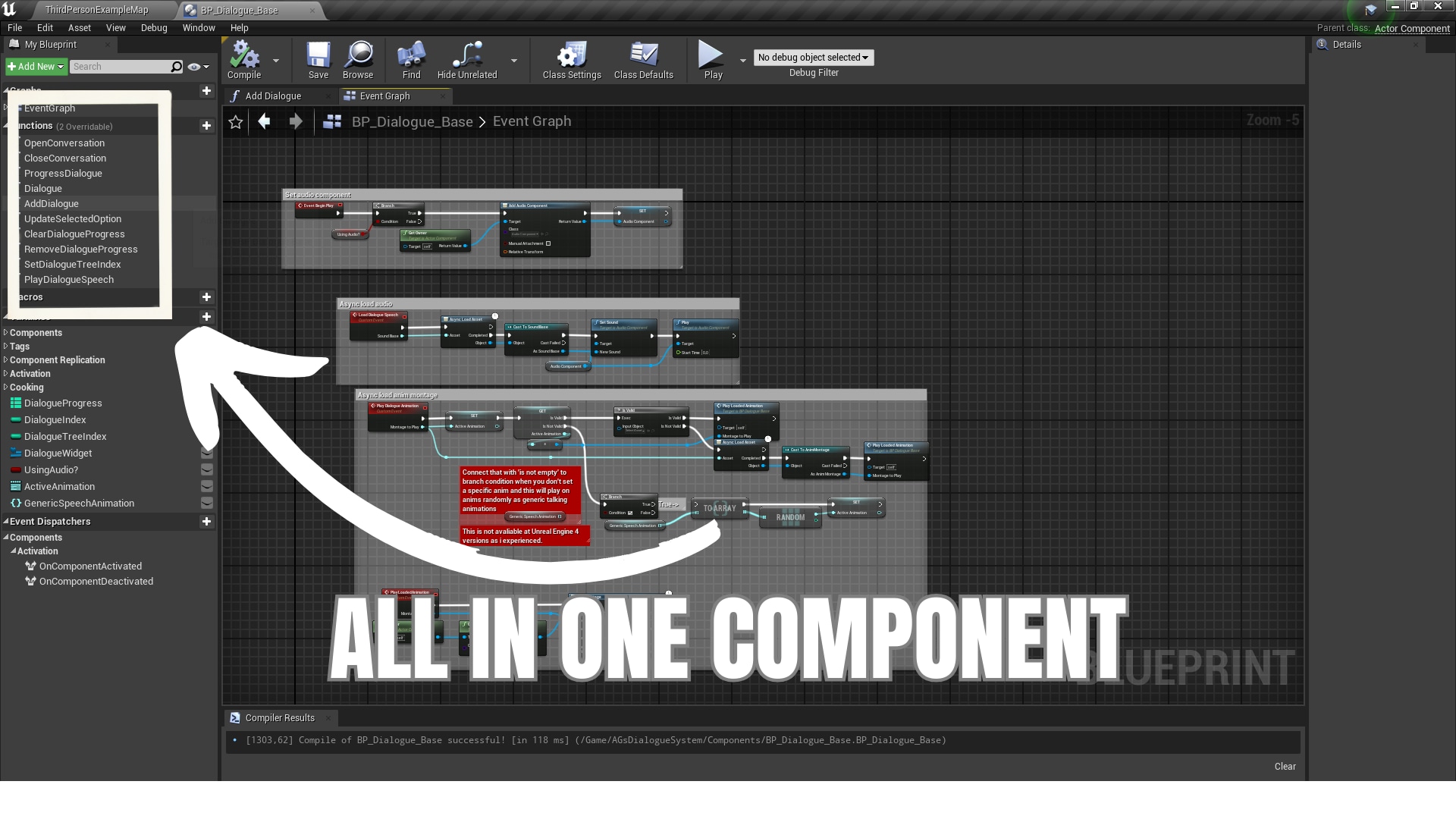Select the Browse toolbar icon
This screenshot has width=1456, height=819.
(x=357, y=61)
